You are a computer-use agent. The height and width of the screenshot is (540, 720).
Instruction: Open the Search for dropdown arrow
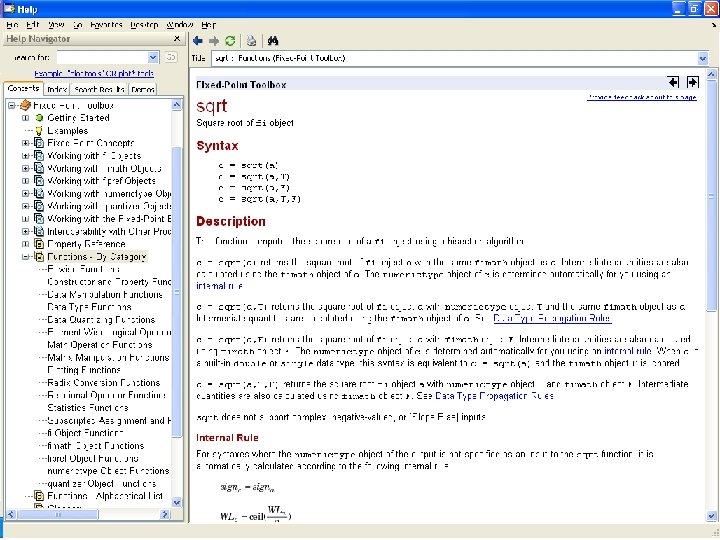(x=153, y=57)
